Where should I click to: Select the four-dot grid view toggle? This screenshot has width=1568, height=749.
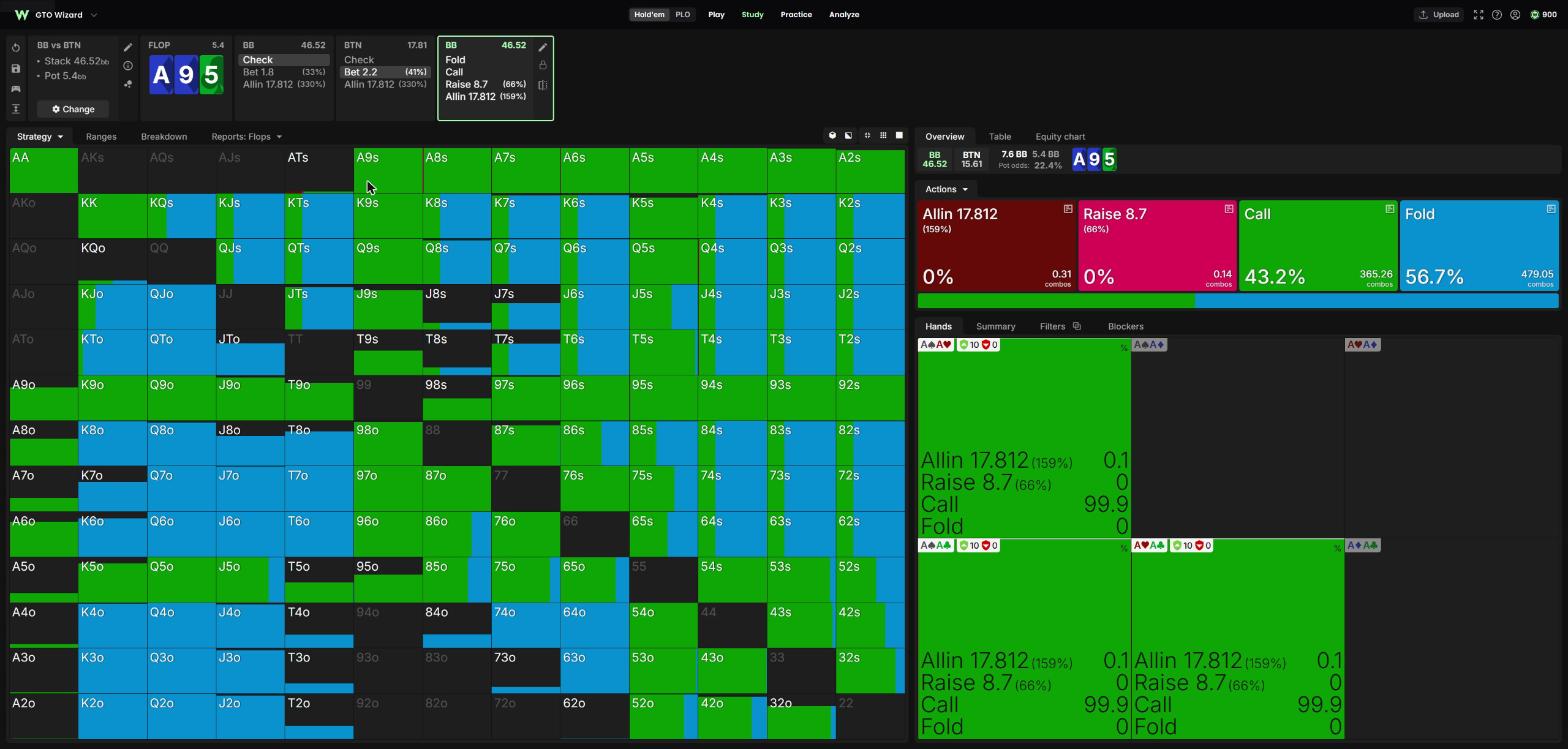pyautogui.click(x=867, y=136)
